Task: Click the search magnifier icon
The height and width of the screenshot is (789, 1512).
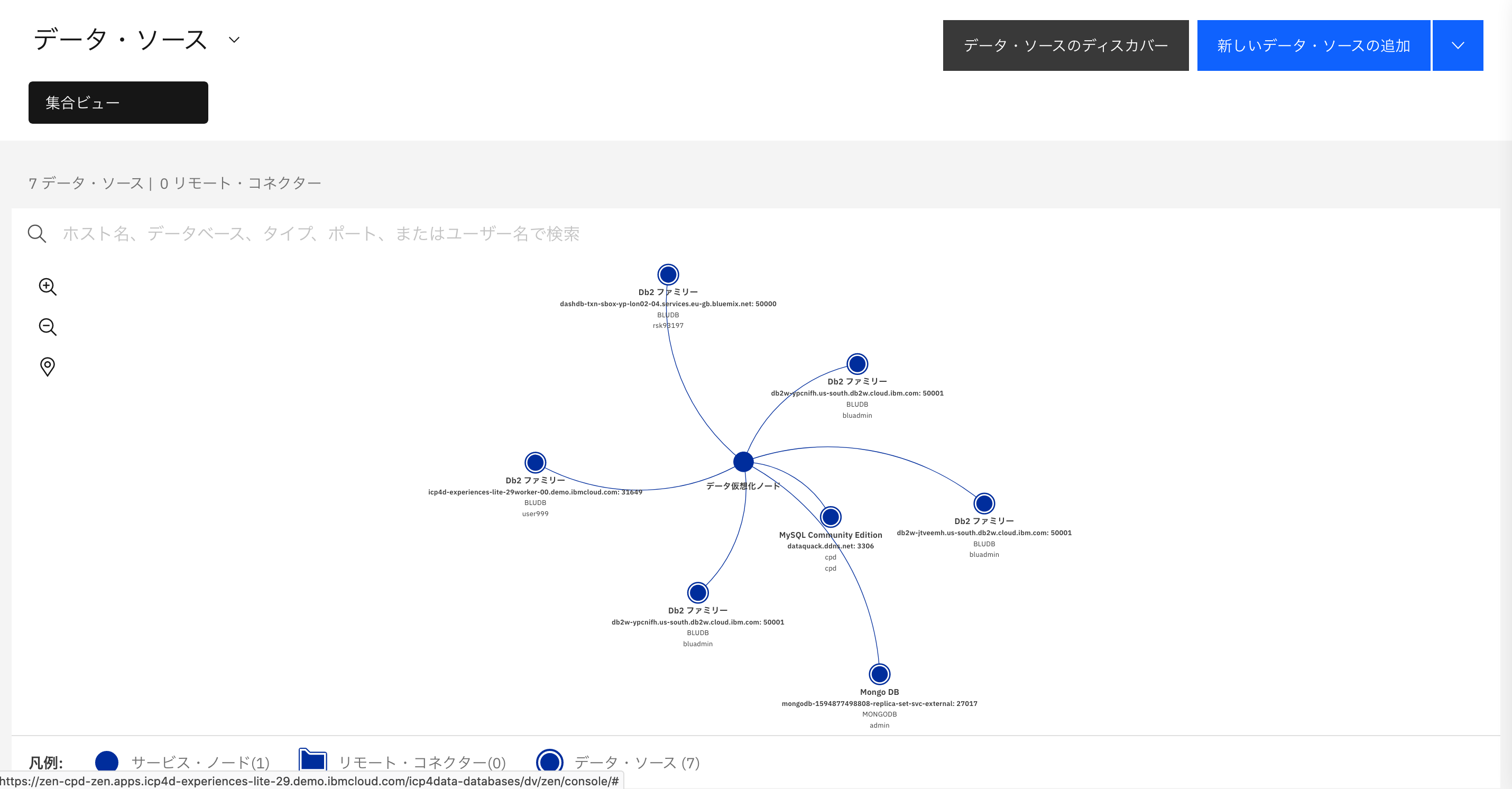Action: (x=36, y=234)
